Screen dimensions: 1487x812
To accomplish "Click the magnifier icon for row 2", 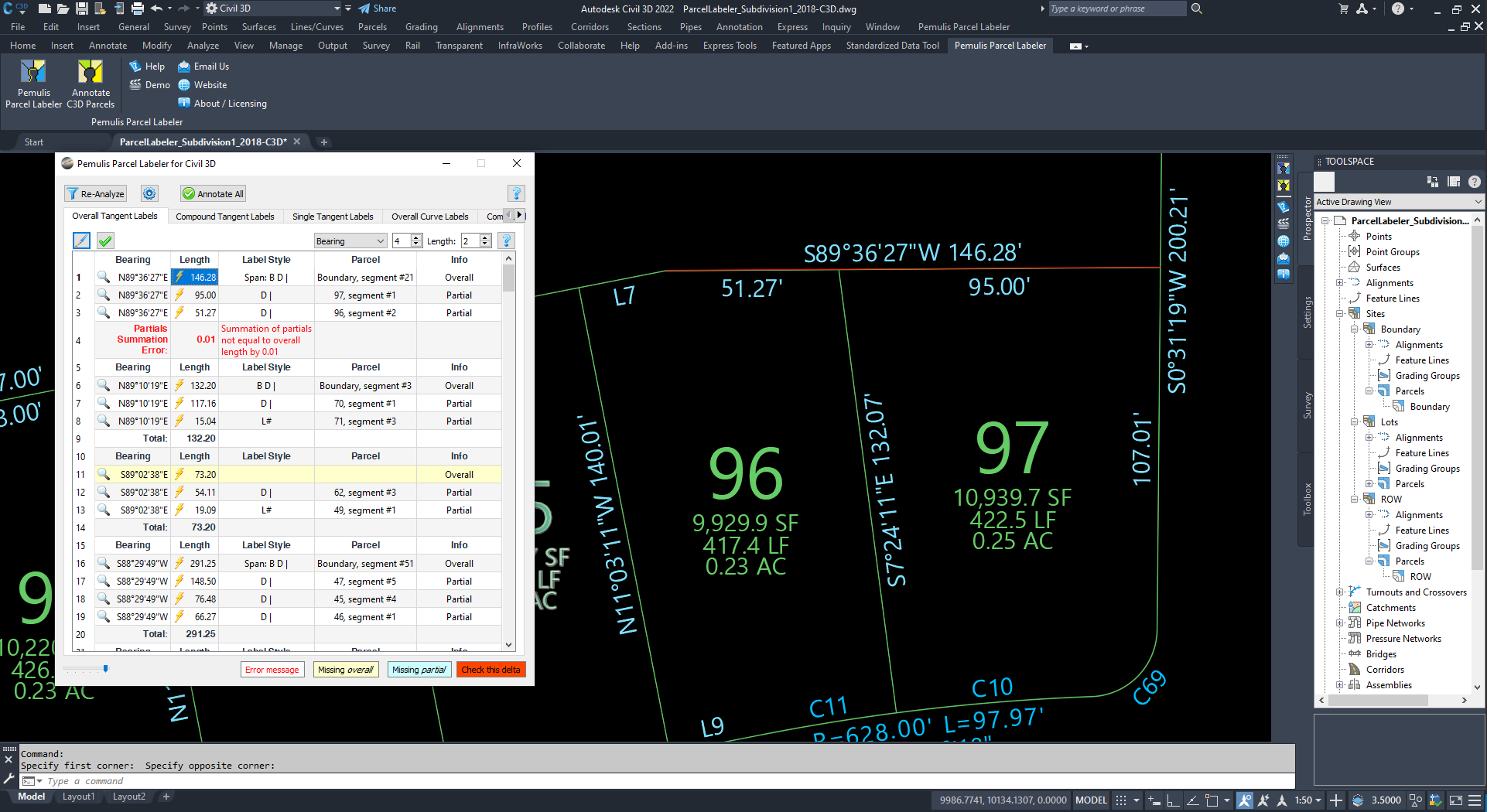I will point(103,295).
